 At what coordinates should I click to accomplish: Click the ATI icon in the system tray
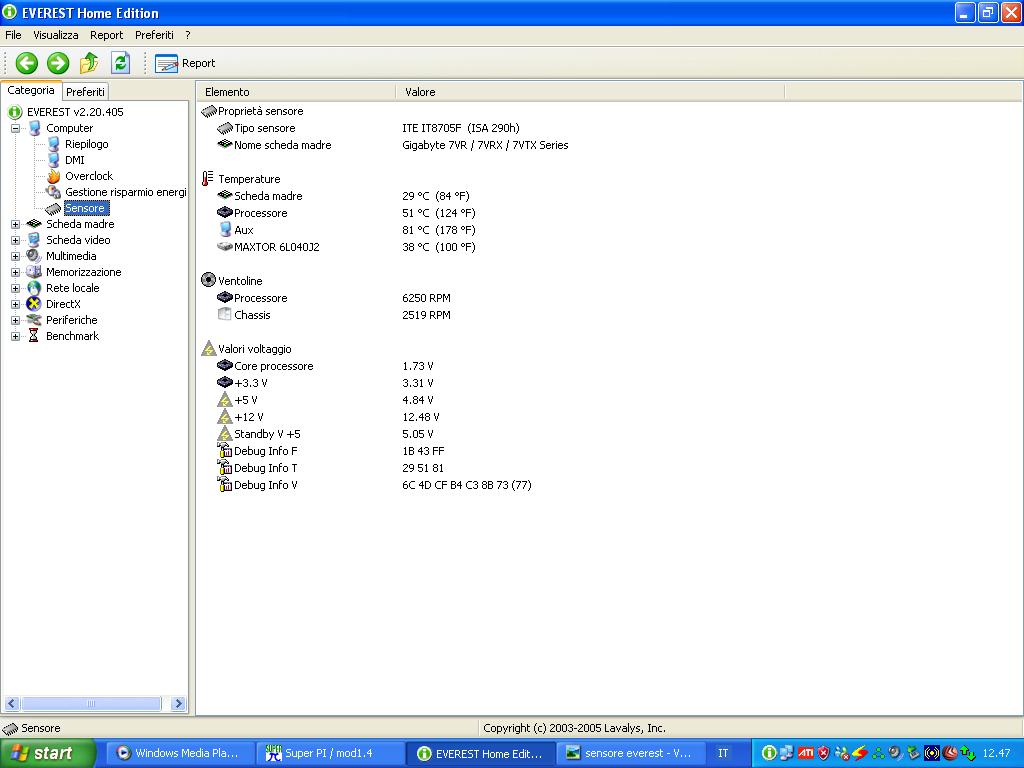click(x=807, y=753)
